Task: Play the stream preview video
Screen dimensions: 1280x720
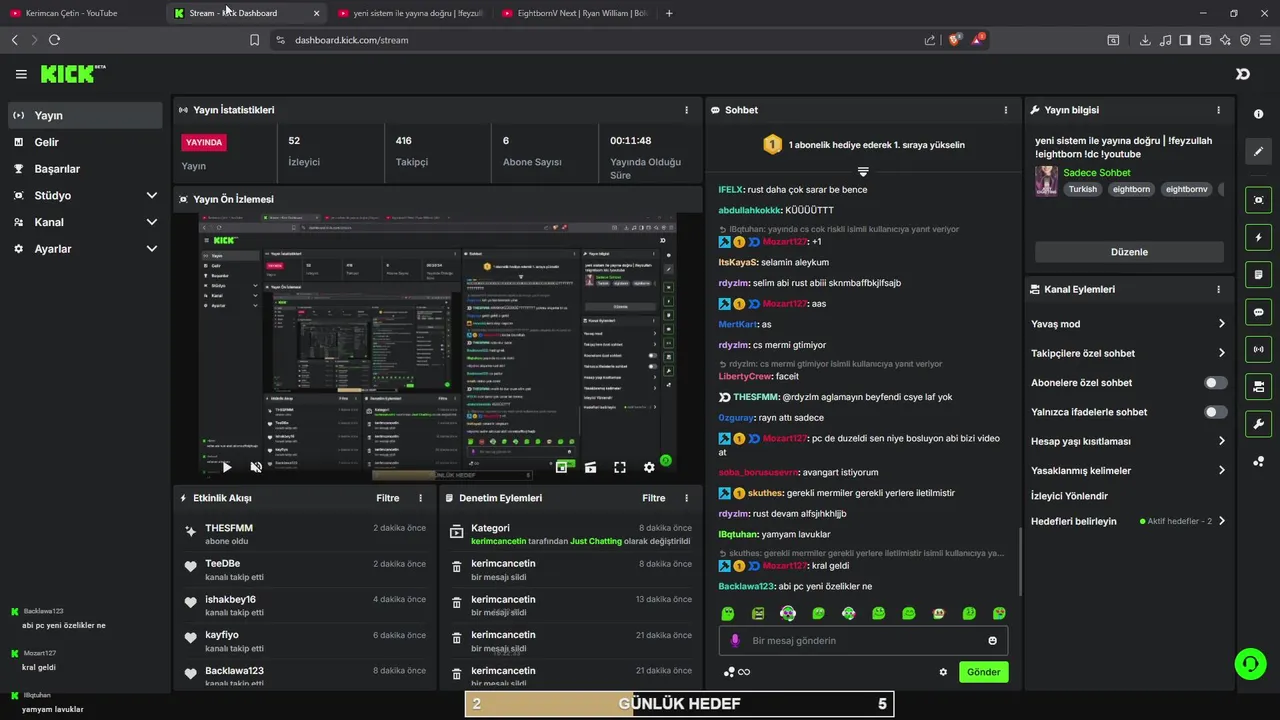Action: (227, 467)
